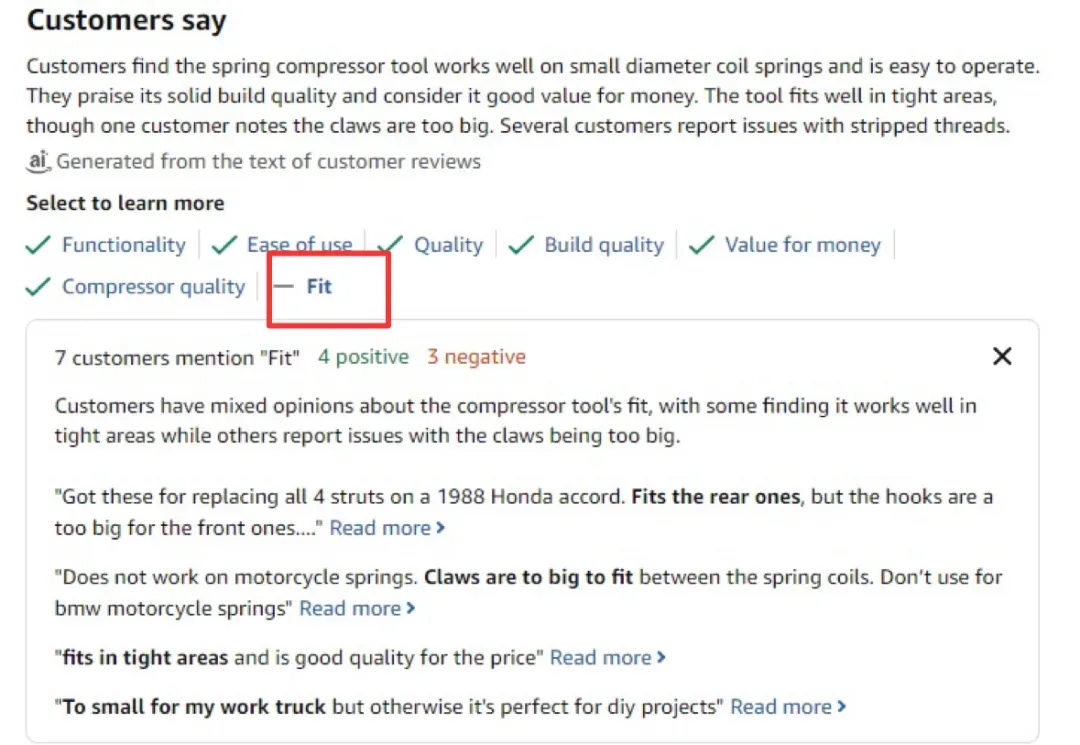The image size is (1080, 745).
Task: Close the Fit details panel
Action: coord(1002,356)
